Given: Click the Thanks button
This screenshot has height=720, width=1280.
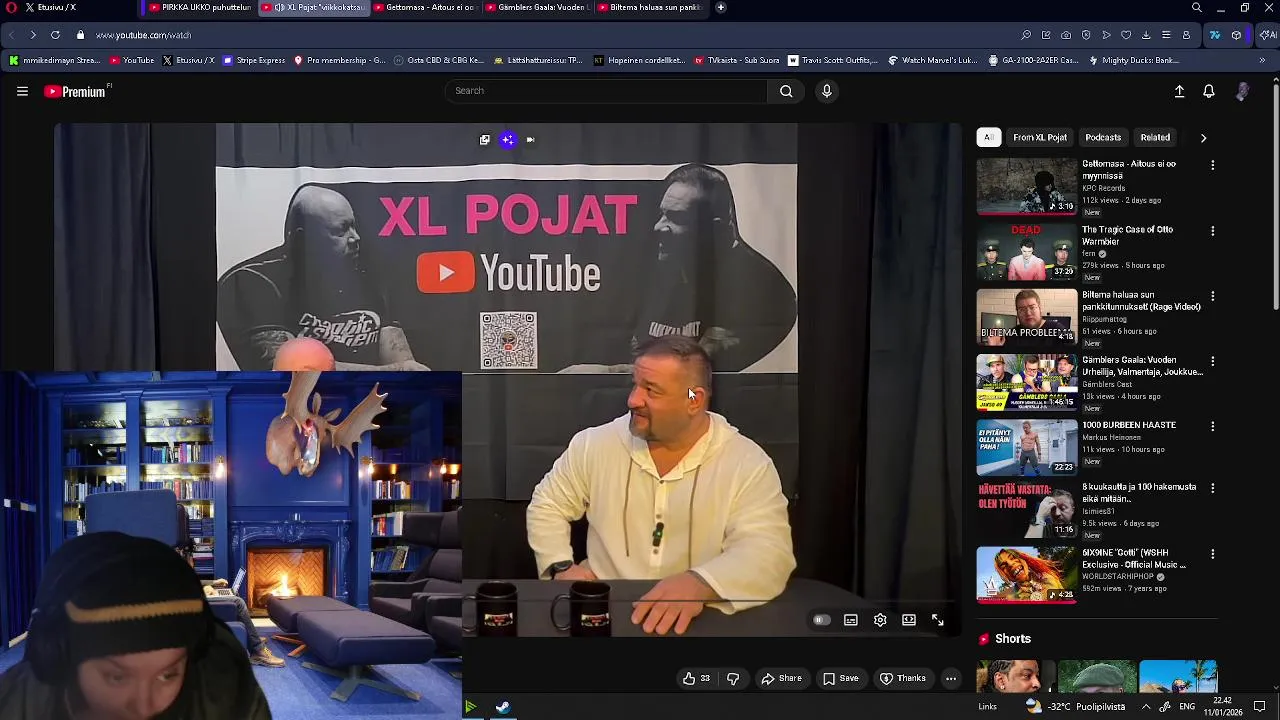Looking at the screenshot, I should click(903, 678).
